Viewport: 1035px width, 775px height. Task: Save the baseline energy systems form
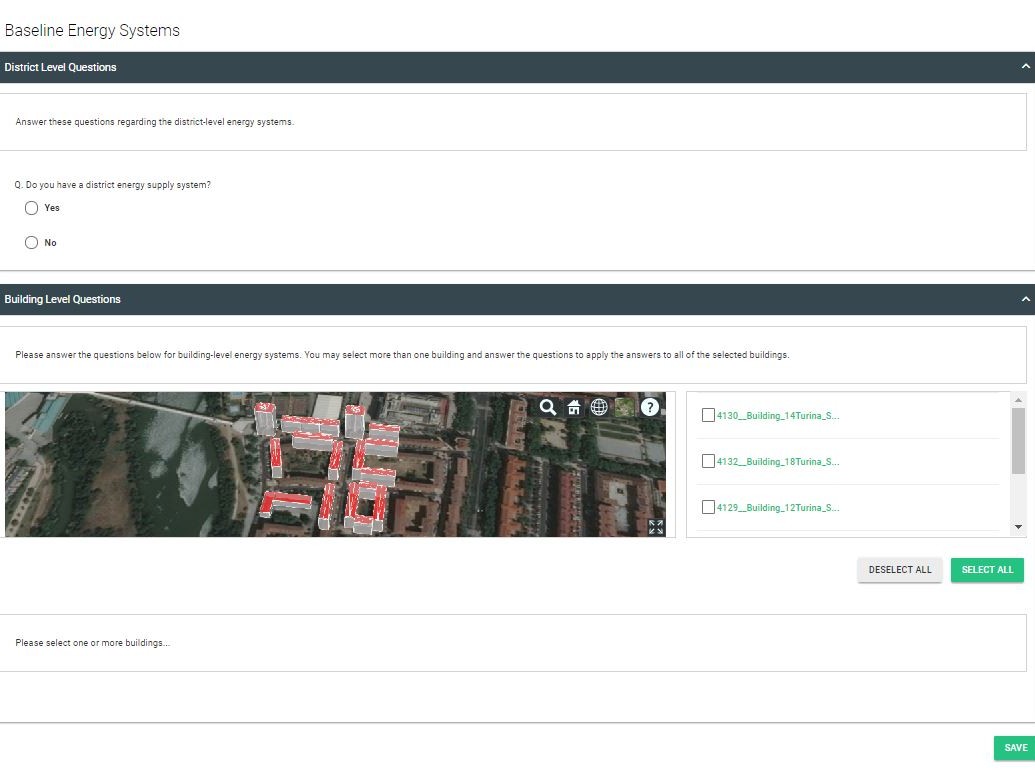pos(1015,748)
